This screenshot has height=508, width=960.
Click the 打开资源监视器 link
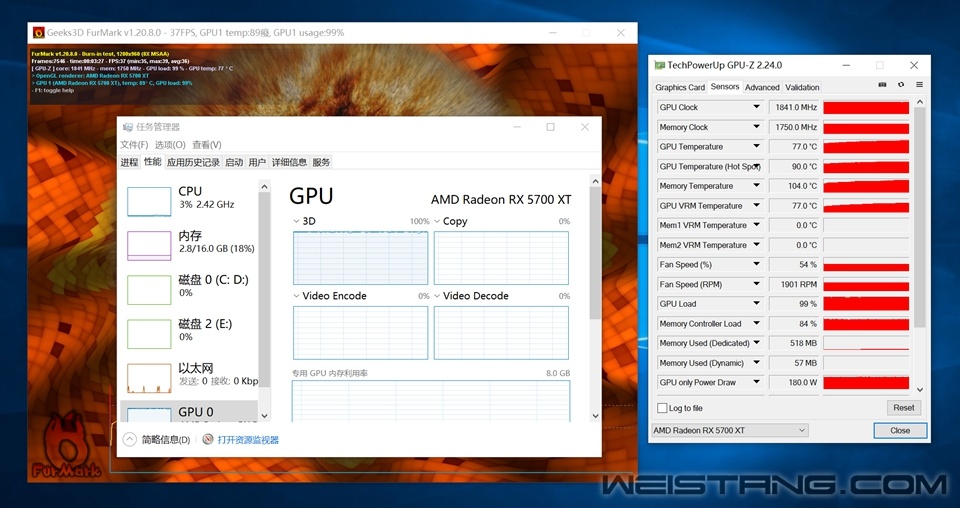(248, 440)
